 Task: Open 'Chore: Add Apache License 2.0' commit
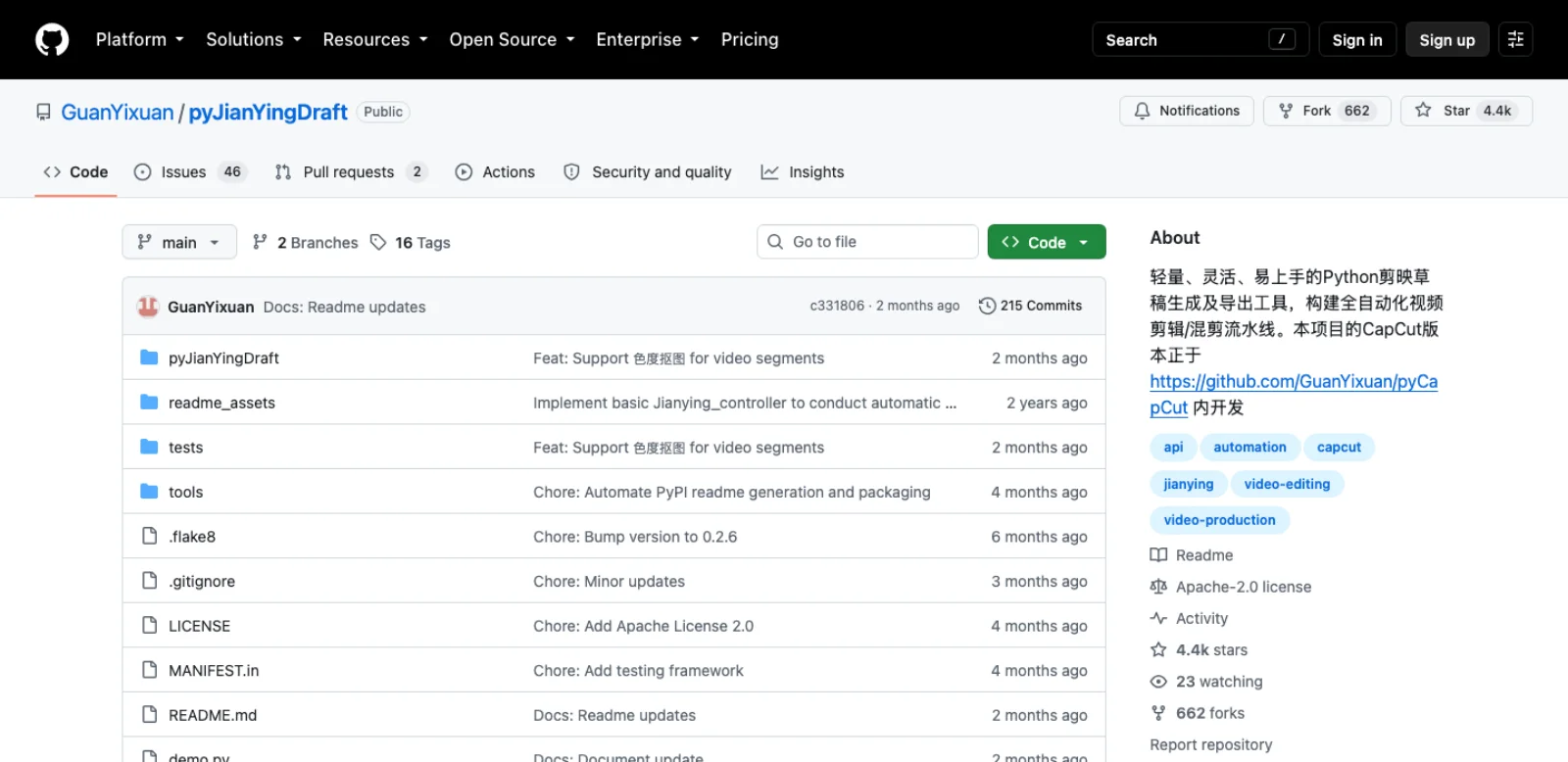tap(643, 626)
